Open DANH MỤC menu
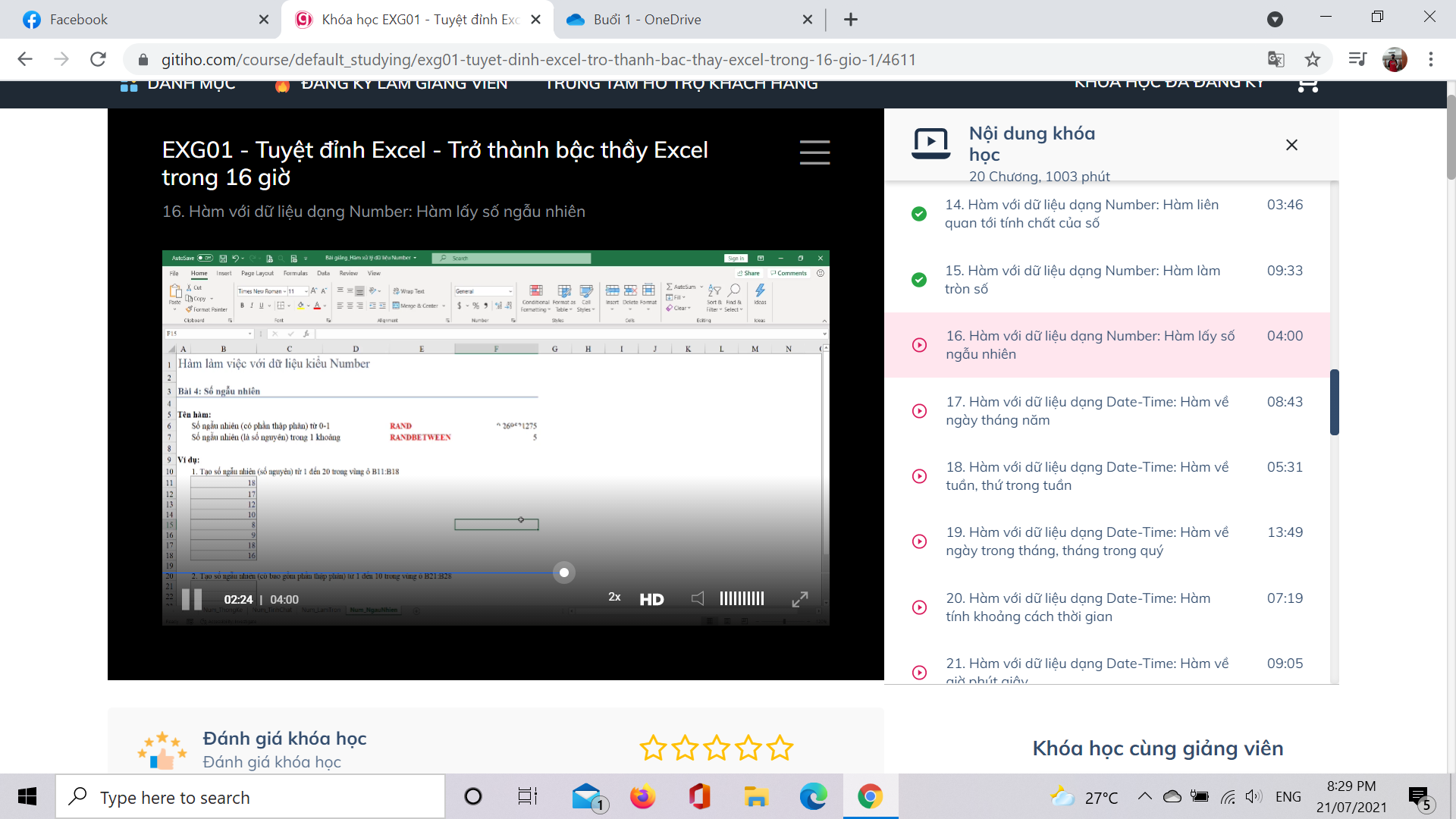This screenshot has height=819, width=1456. point(178,83)
